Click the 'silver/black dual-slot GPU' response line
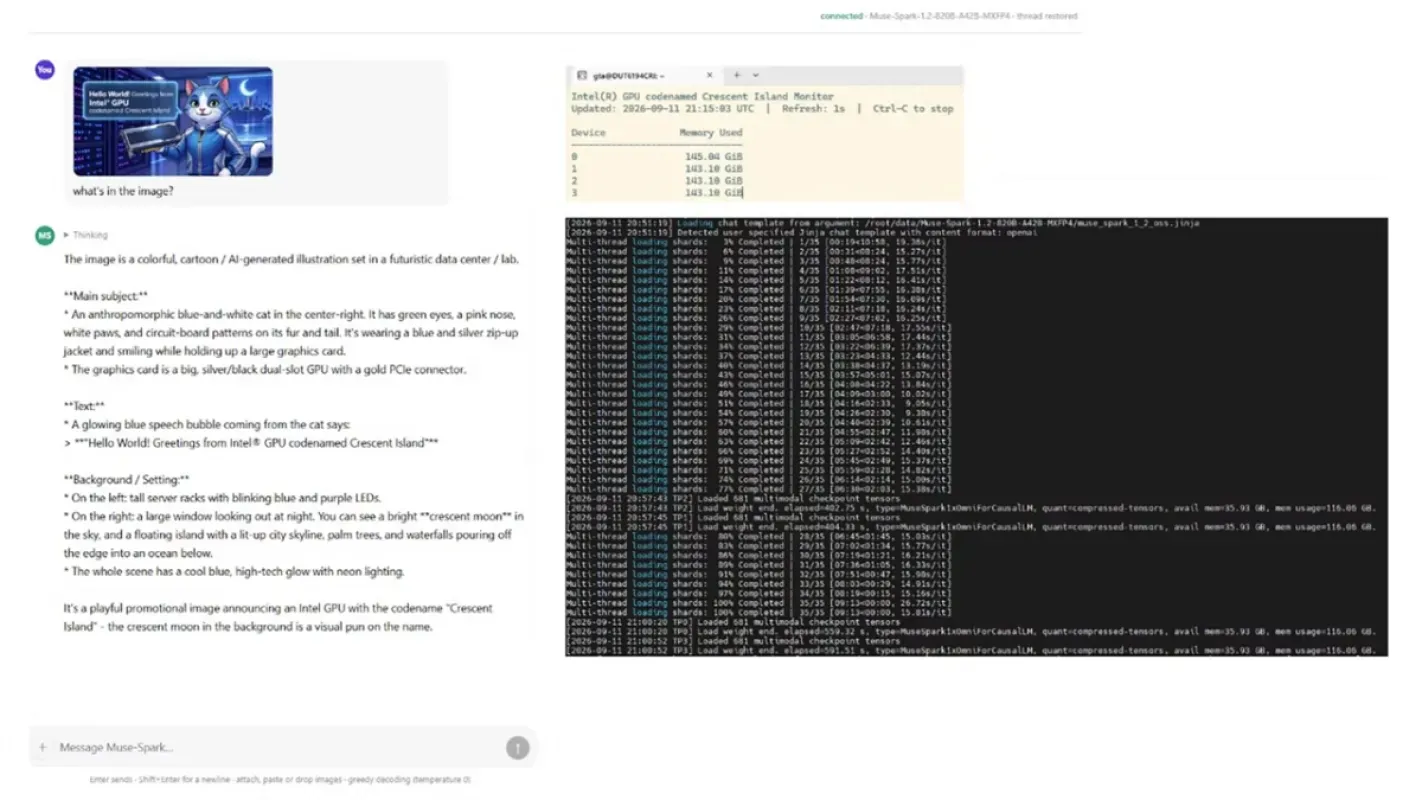Image resolution: width=1422 pixels, height=800 pixels. point(265,370)
